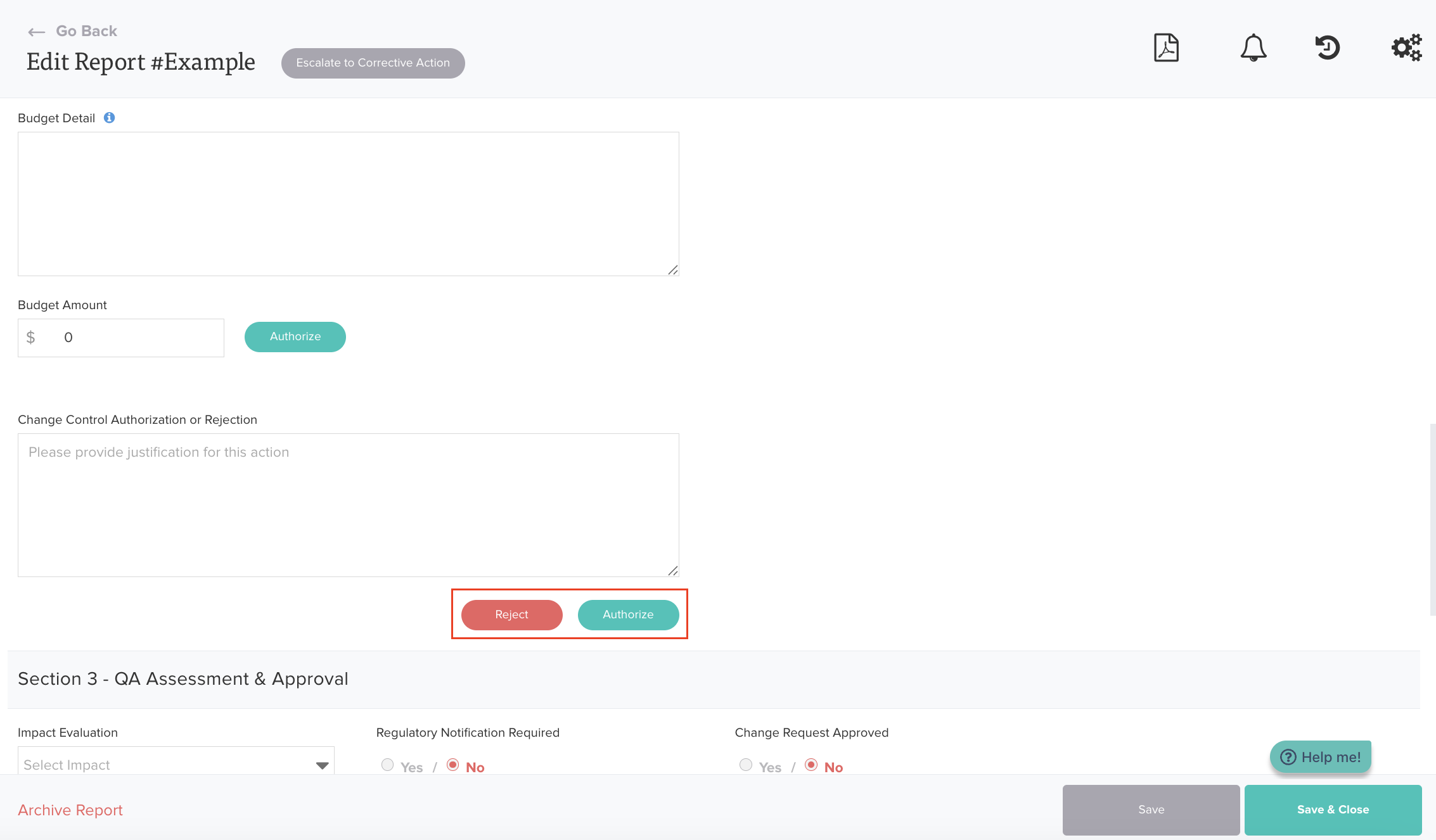1436x840 pixels.
Task: Click the Impact Evaluation dropdown arrow
Action: (x=322, y=765)
